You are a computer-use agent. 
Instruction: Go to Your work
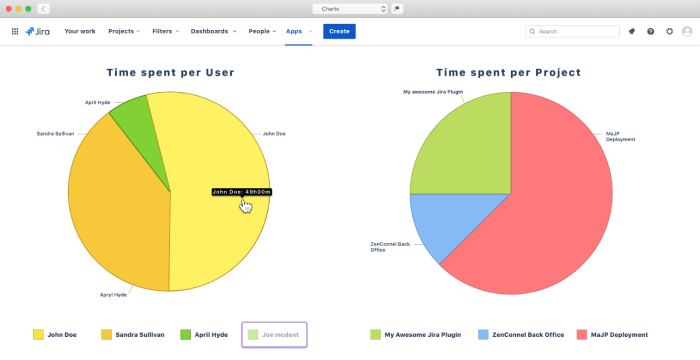pos(80,31)
